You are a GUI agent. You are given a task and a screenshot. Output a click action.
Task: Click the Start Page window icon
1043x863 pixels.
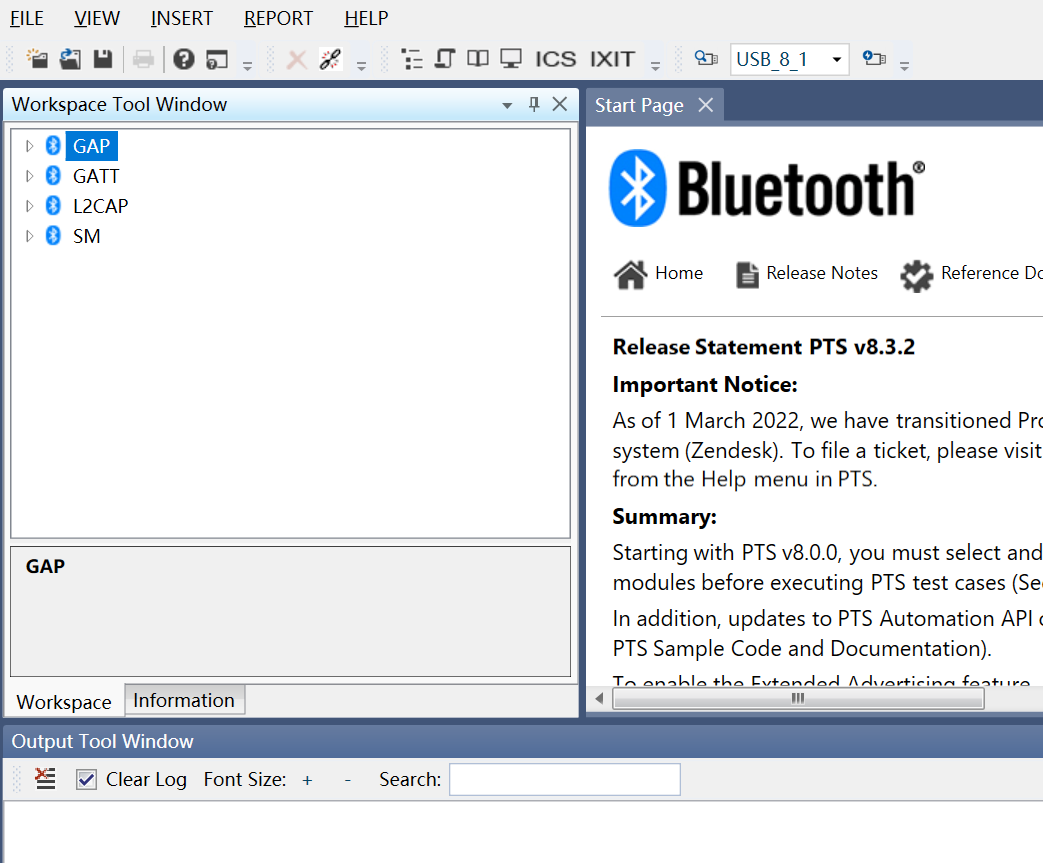pos(217,60)
